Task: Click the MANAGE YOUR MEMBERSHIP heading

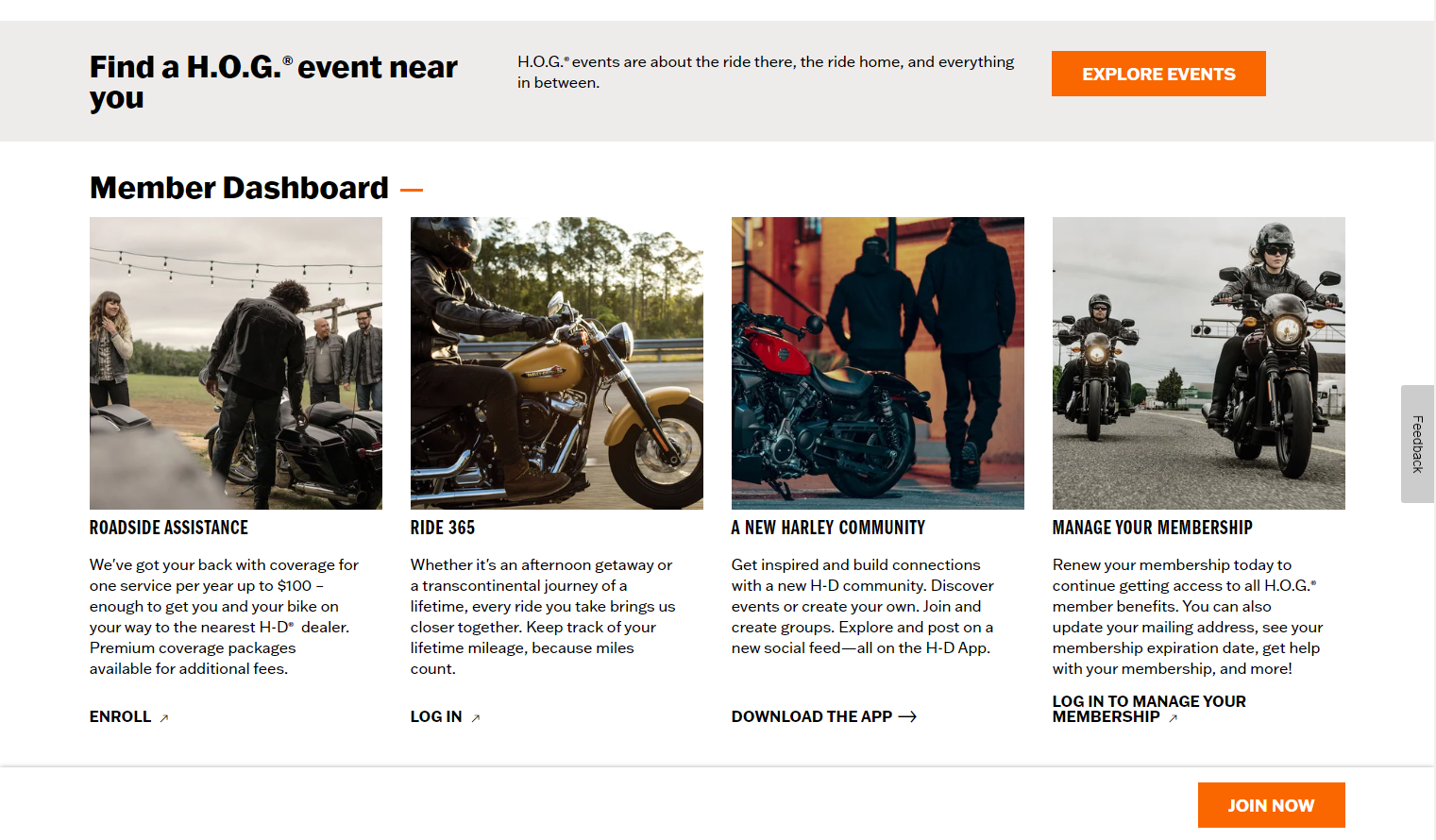Action: pos(1153,528)
